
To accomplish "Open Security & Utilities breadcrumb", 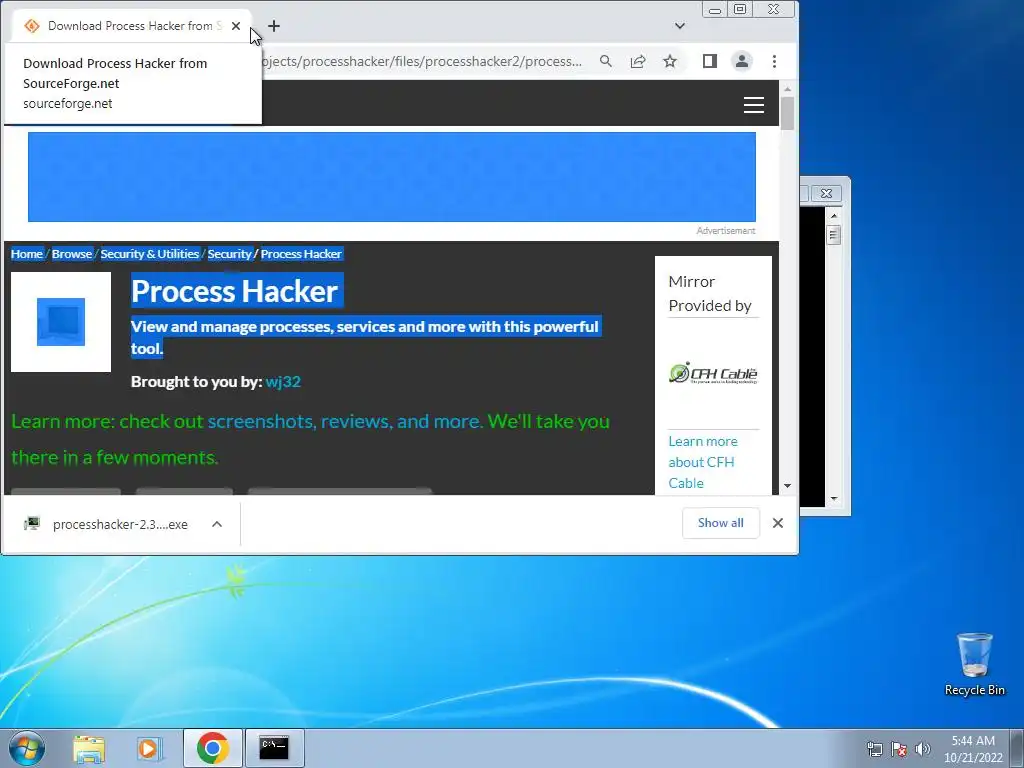I will [x=150, y=254].
